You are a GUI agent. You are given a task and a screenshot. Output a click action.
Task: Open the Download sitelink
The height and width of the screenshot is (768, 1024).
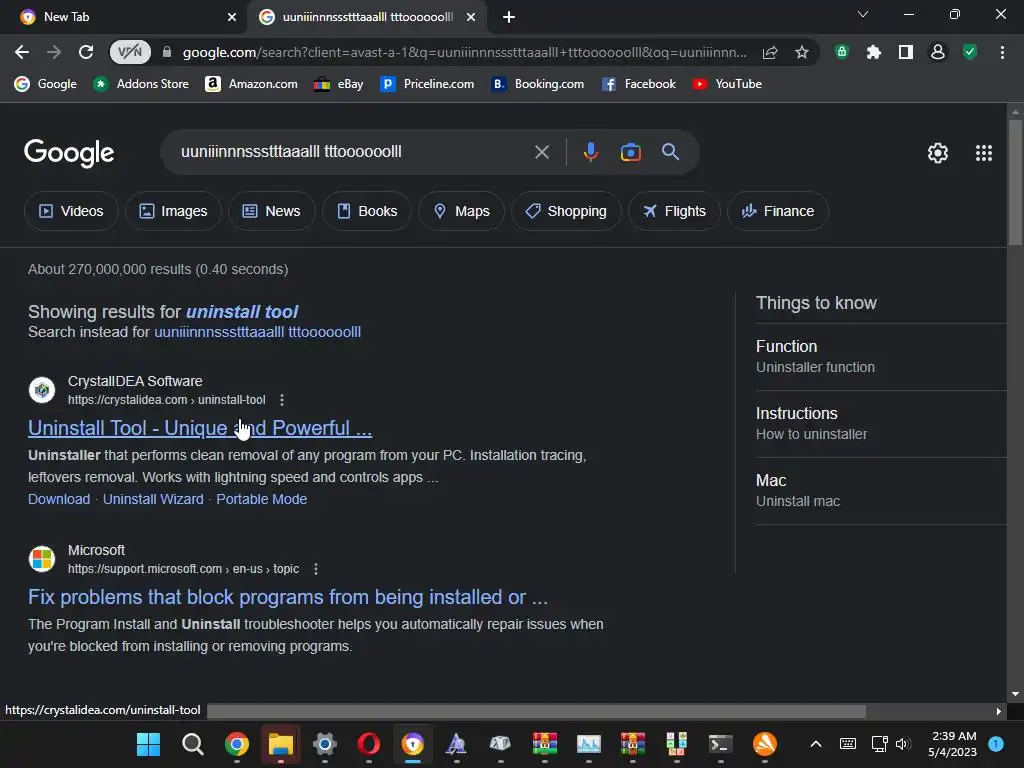click(x=59, y=499)
